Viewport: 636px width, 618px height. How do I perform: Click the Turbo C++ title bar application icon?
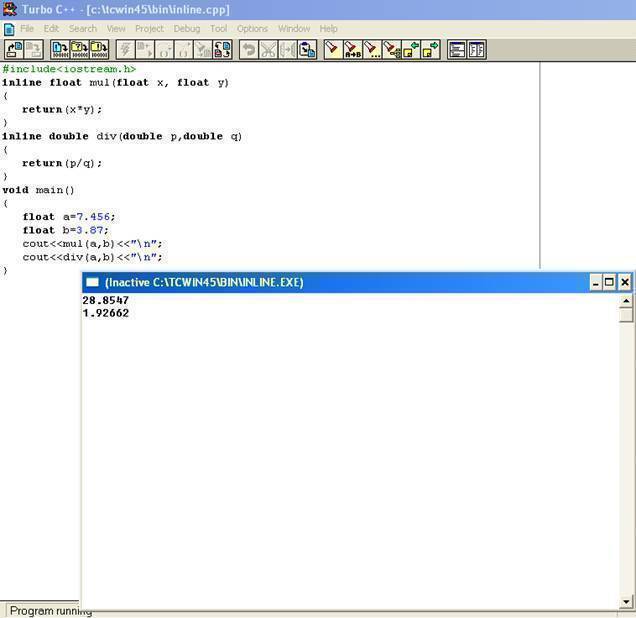click(x=9, y=9)
